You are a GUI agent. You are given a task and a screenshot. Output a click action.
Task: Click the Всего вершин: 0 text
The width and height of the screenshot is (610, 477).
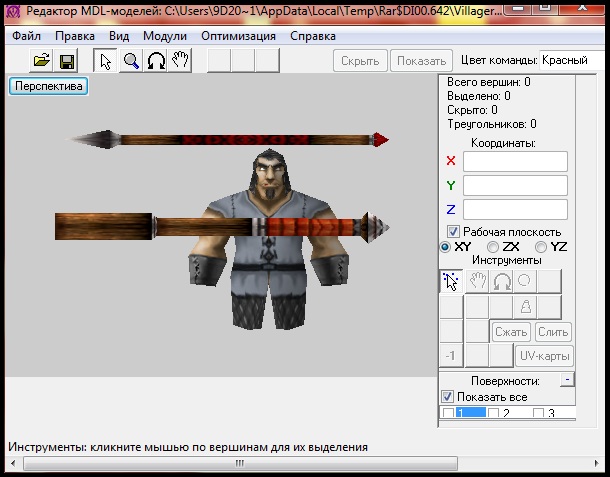coord(489,82)
